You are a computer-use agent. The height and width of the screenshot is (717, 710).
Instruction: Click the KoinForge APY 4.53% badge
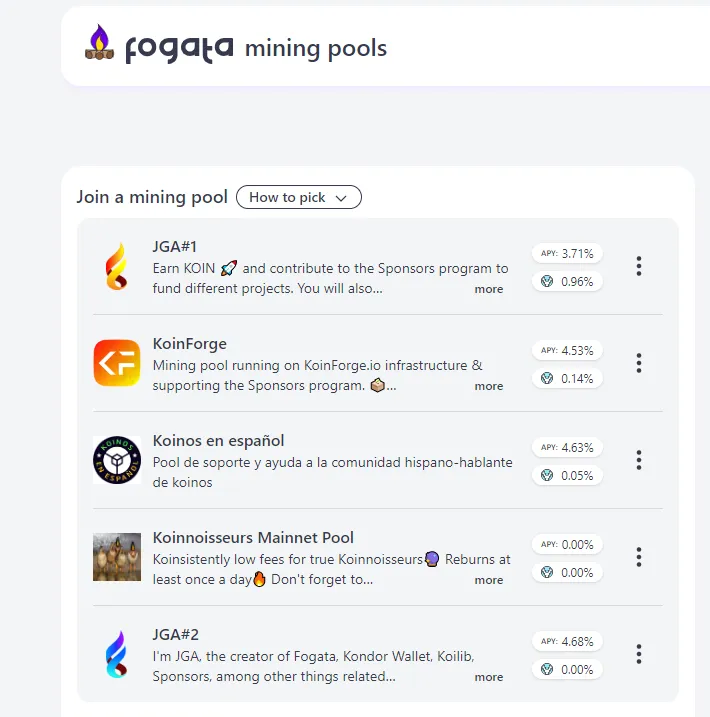click(567, 351)
